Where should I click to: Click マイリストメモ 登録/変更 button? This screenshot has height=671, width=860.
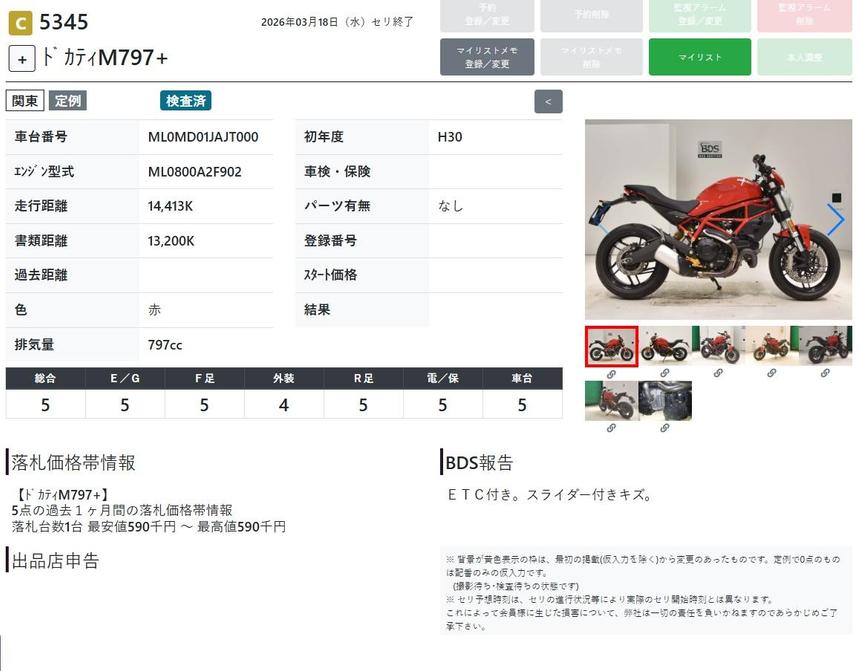click(487, 57)
